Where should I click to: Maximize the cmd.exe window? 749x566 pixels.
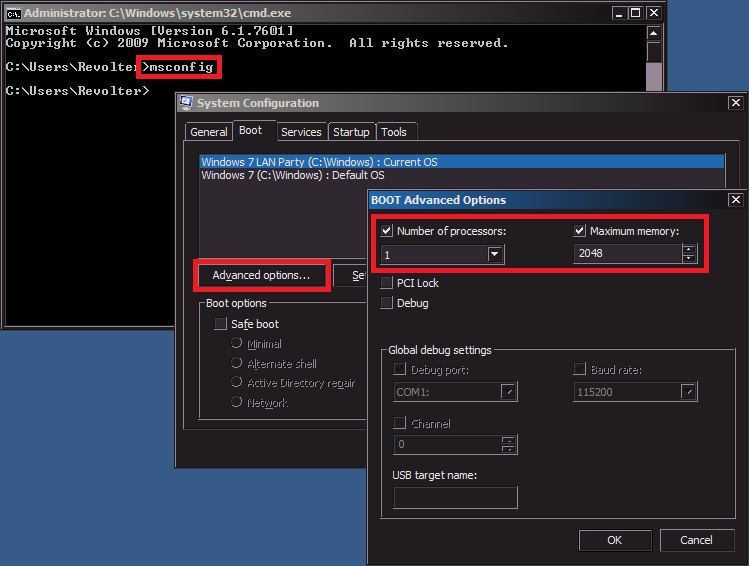(635, 13)
